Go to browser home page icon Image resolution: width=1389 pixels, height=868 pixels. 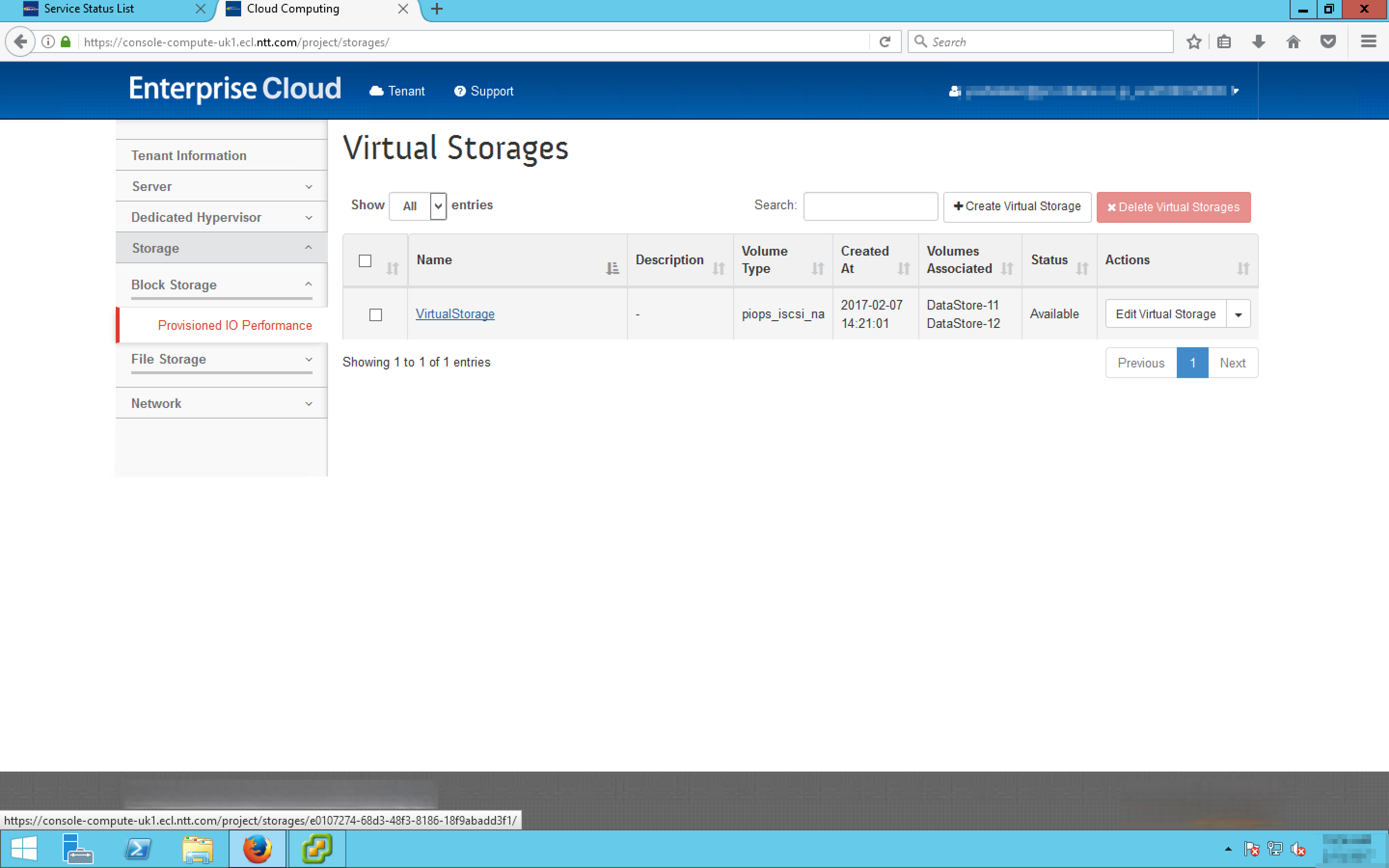tap(1293, 42)
